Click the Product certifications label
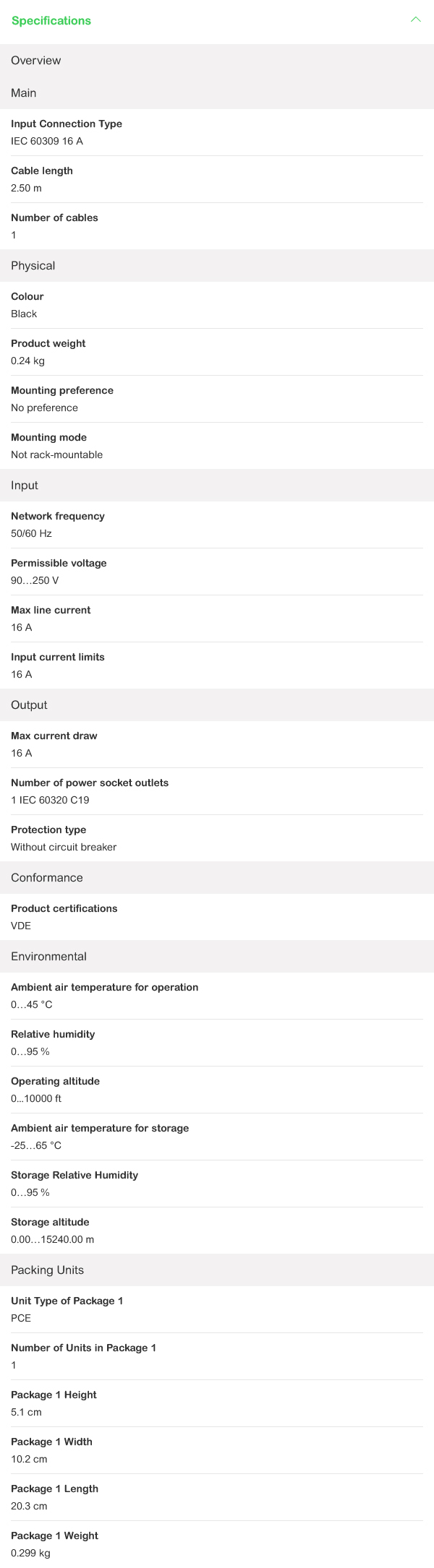This screenshot has width=434, height=1568. (64, 908)
